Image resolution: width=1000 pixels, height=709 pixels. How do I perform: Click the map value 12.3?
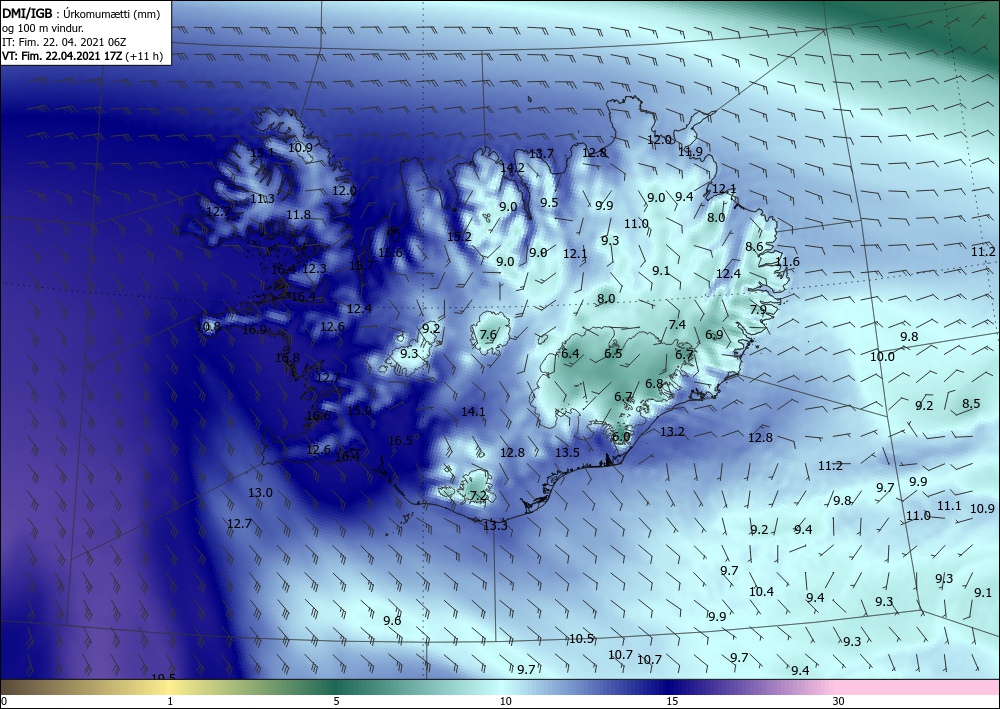(x=314, y=269)
